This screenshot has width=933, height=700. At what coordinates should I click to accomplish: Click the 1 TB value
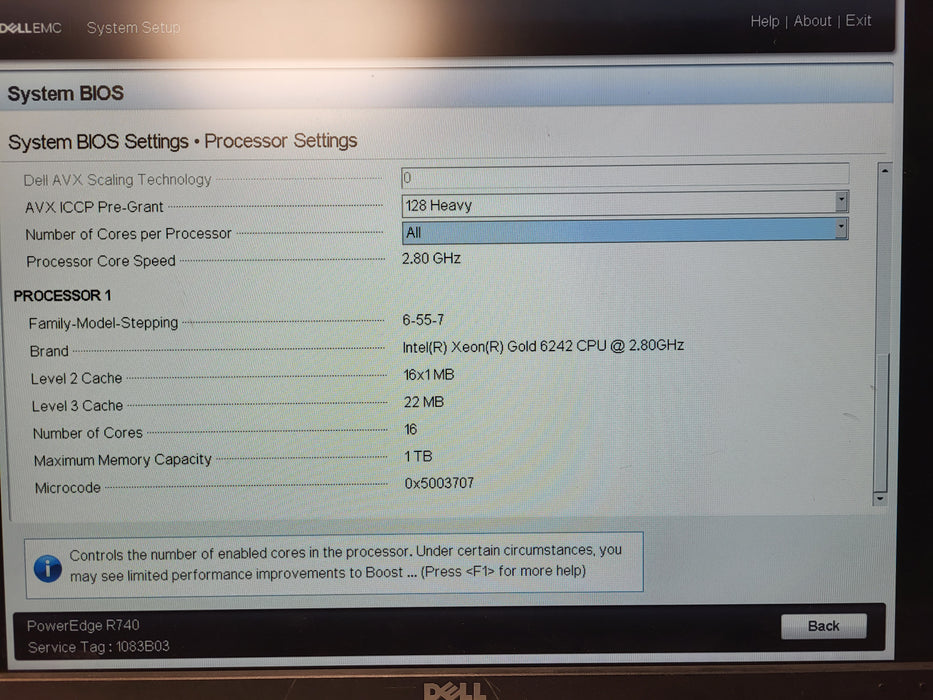point(418,457)
